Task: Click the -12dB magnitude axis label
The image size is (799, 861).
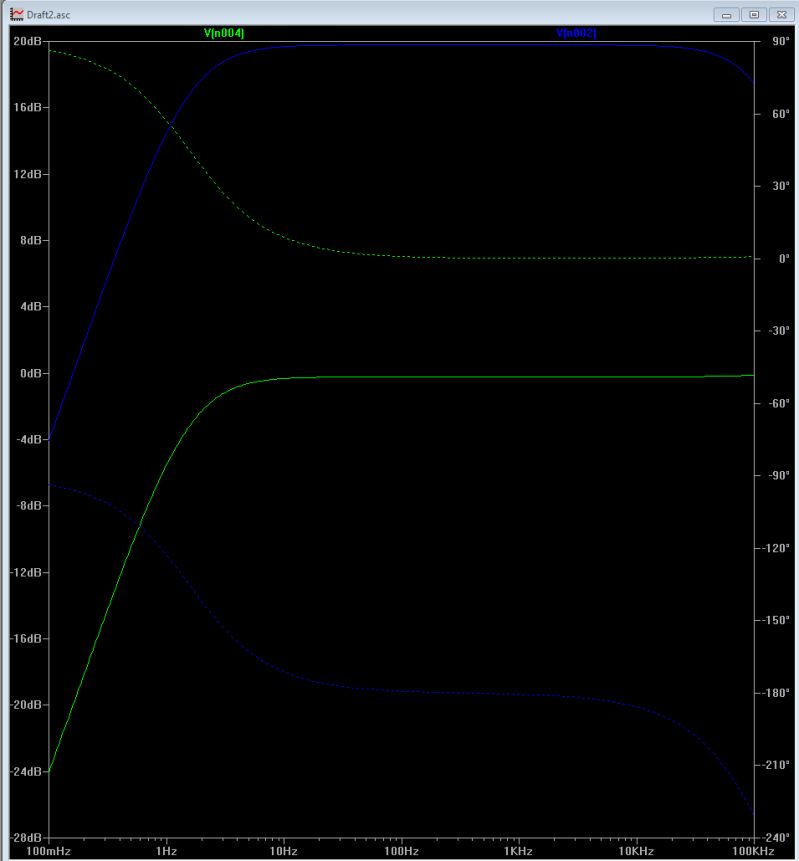Action: click(x=26, y=572)
